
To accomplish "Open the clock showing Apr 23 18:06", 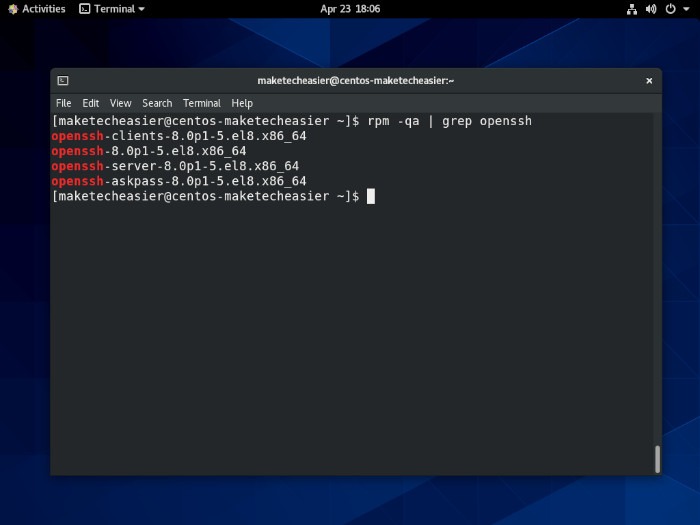I will tap(350, 9).
